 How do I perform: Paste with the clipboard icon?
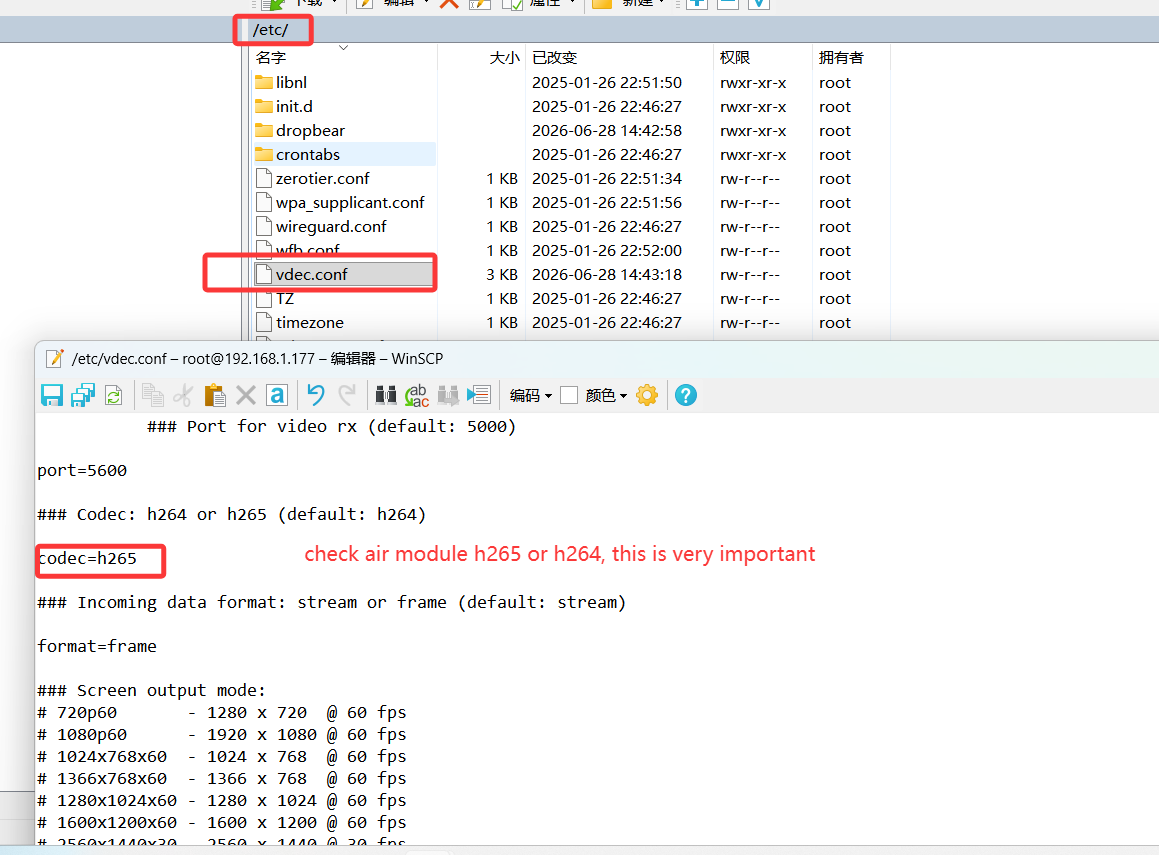[214, 395]
